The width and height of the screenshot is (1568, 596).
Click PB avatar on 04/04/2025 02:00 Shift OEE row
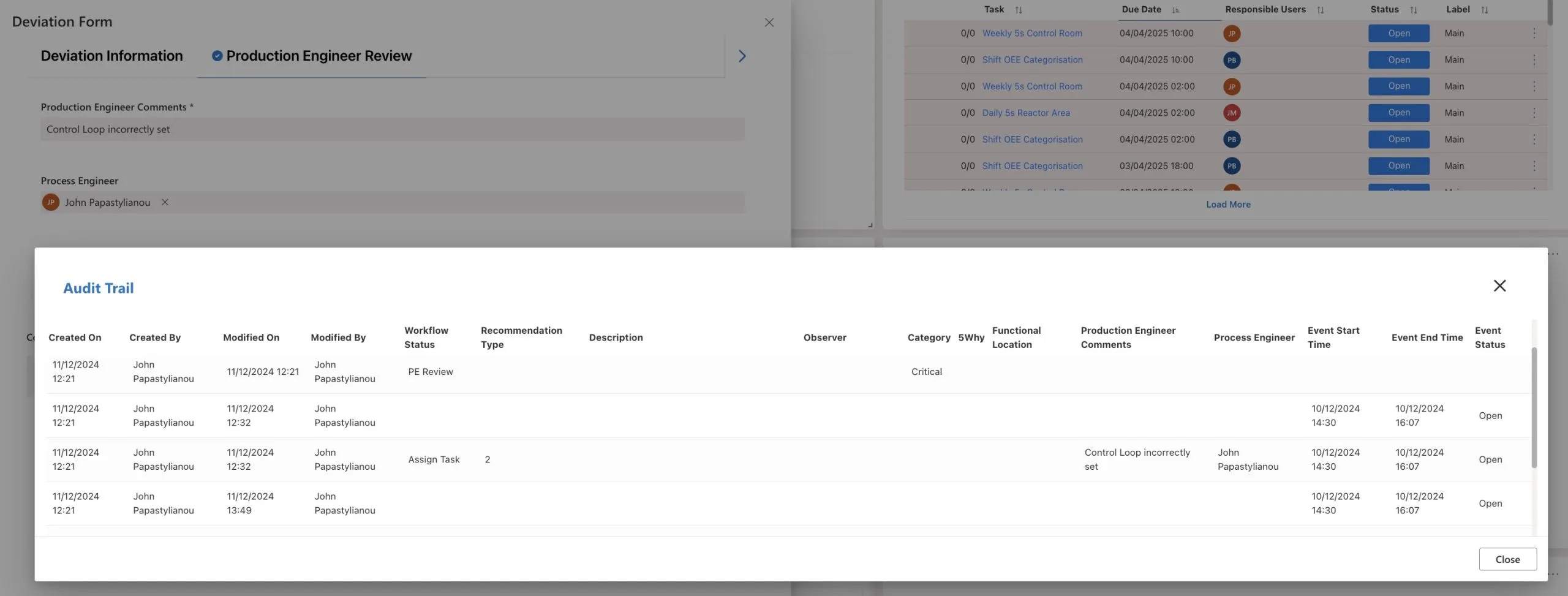coord(1232,139)
